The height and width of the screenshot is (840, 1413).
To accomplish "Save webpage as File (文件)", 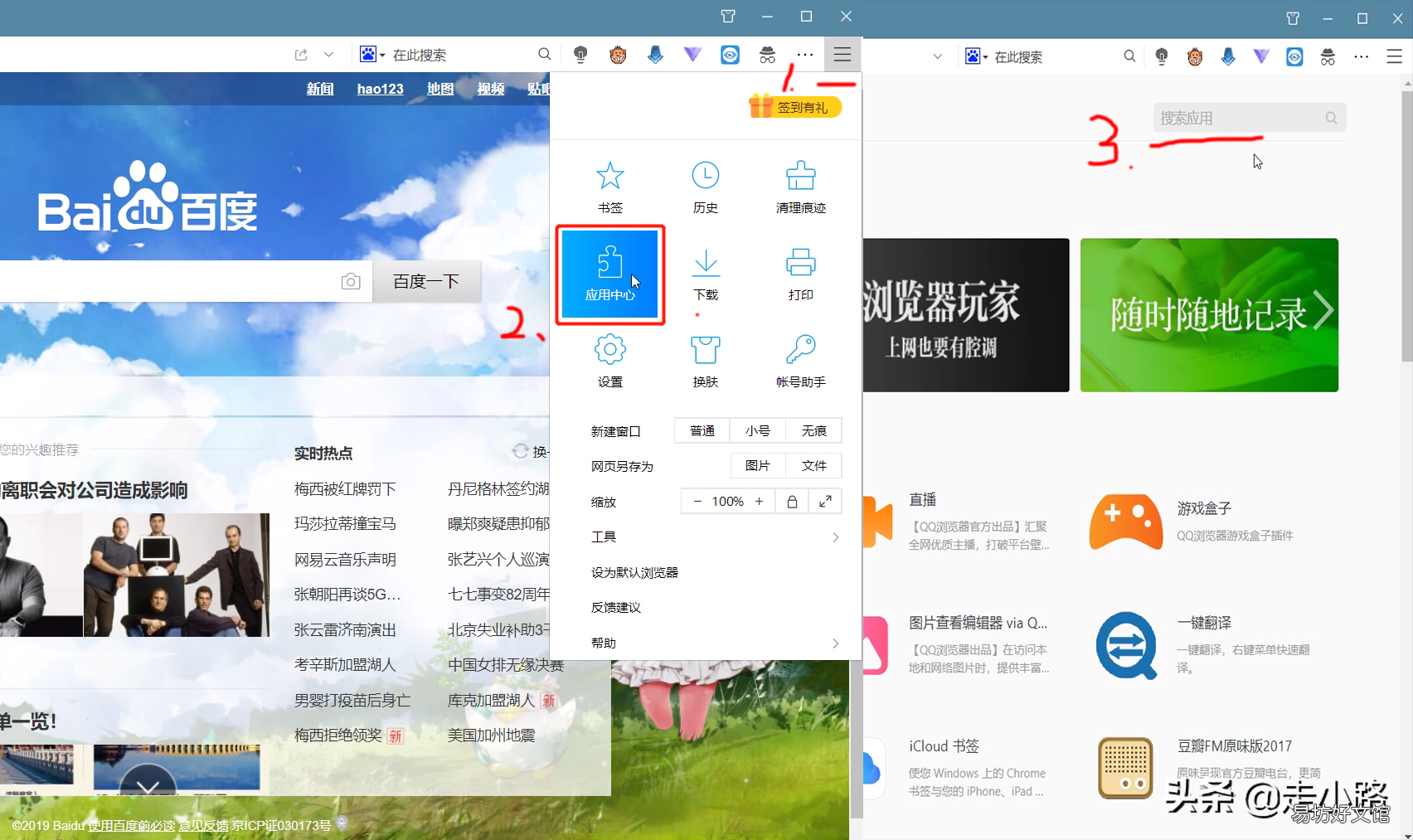I will pos(813,466).
